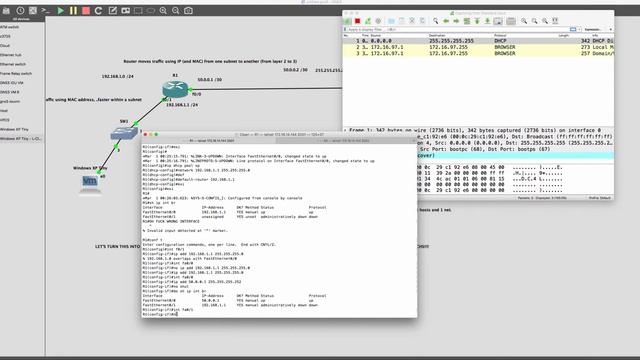
Task: Toggle show interface labels in GNS3 toolbar
Action: 33,11
